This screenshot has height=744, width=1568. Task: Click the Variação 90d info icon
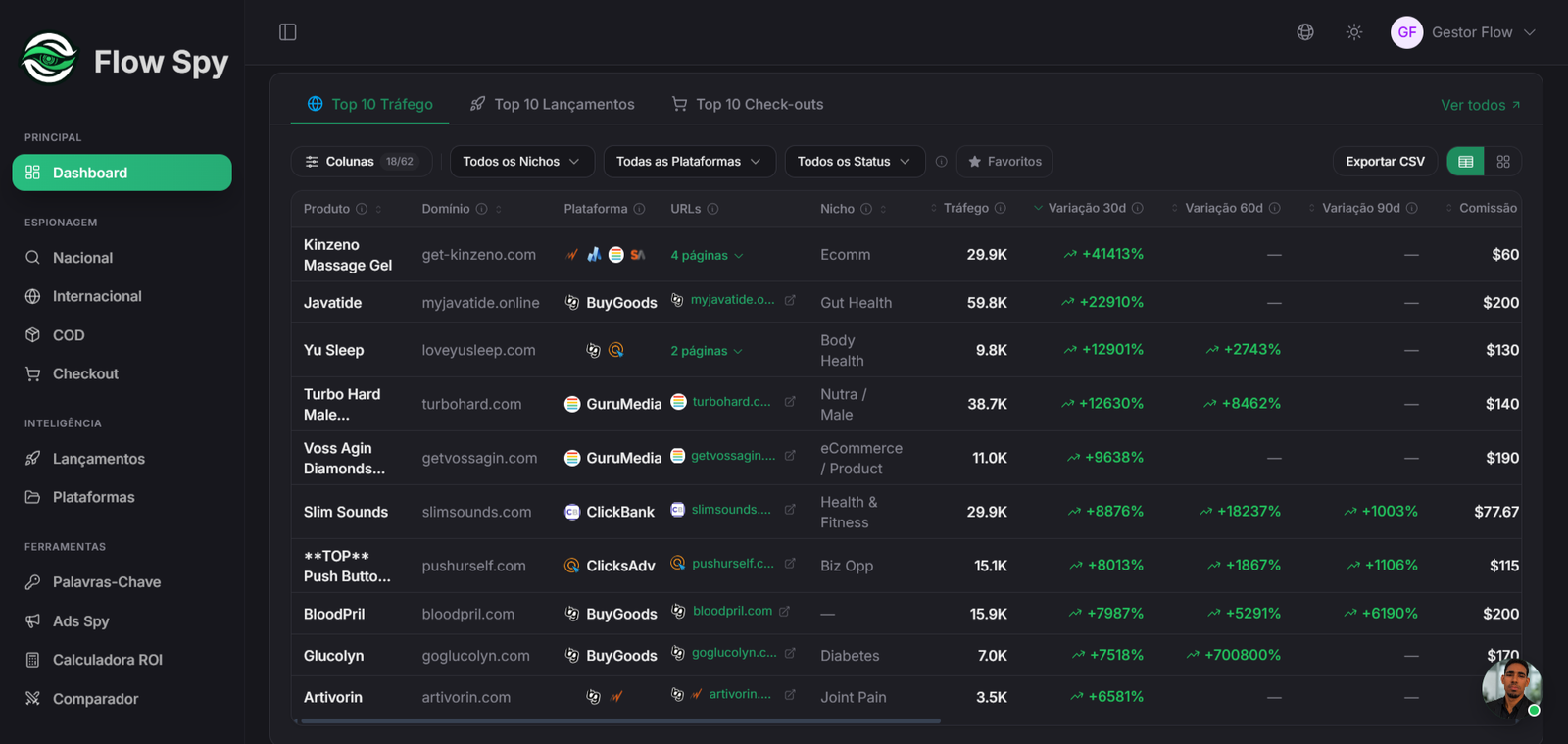1412,209
